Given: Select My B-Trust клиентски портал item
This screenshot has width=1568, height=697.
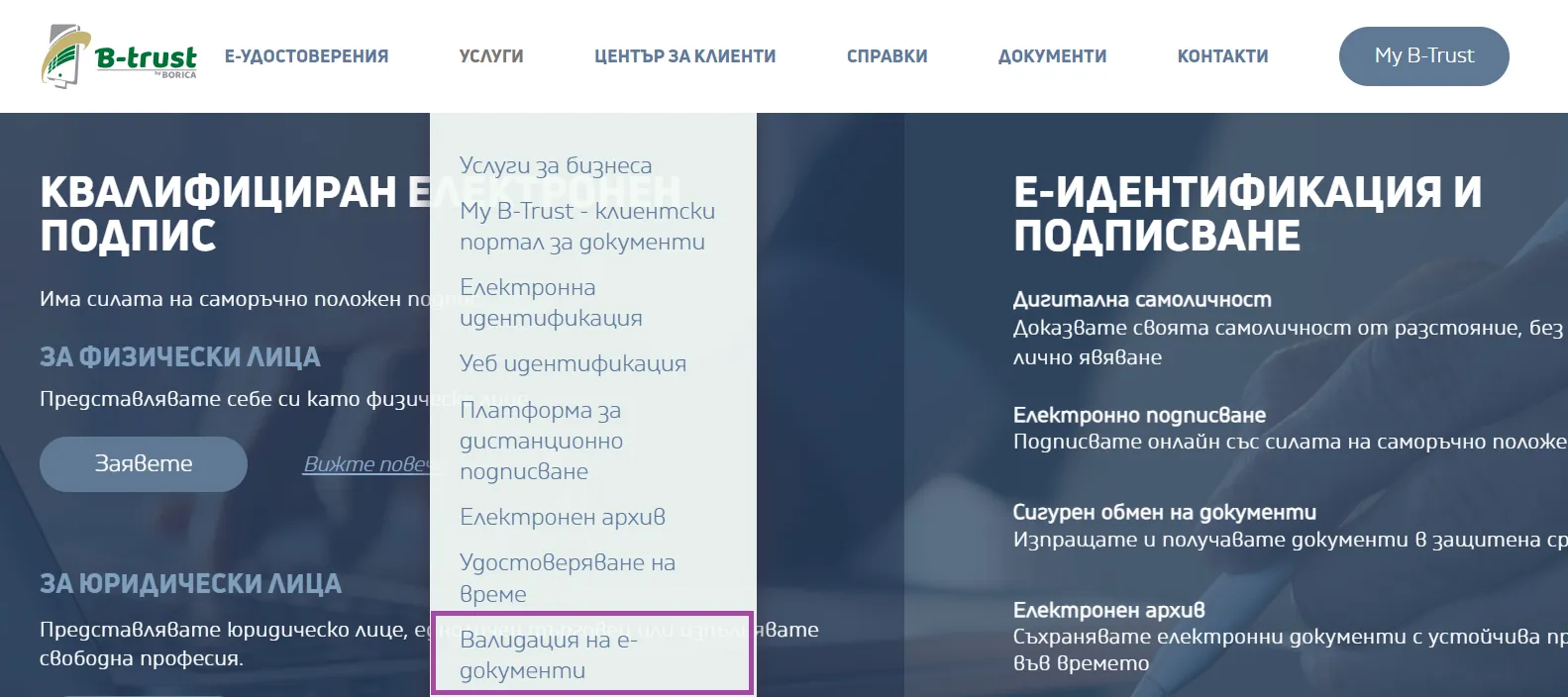Looking at the screenshot, I should [586, 226].
